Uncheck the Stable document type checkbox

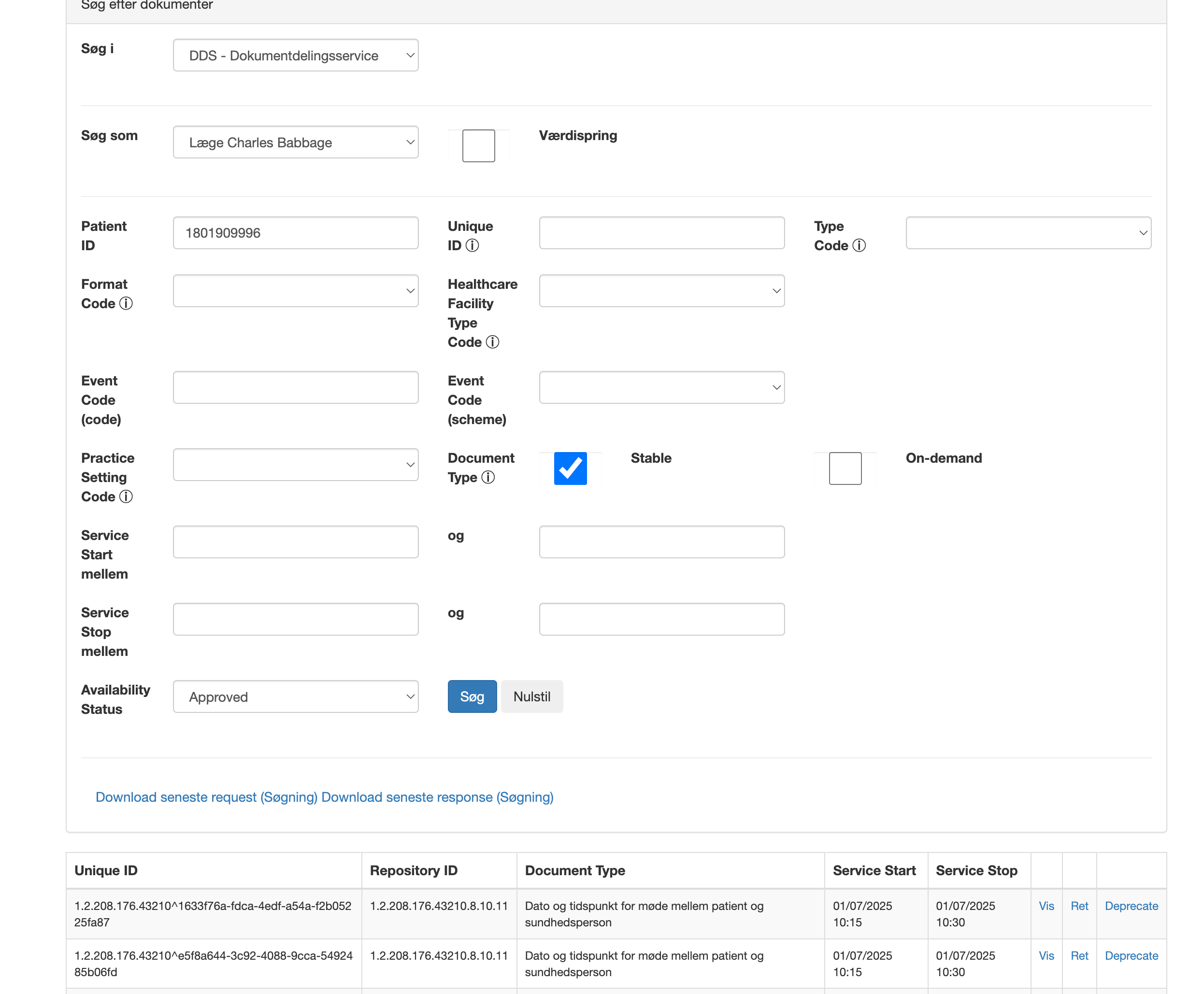click(x=570, y=469)
